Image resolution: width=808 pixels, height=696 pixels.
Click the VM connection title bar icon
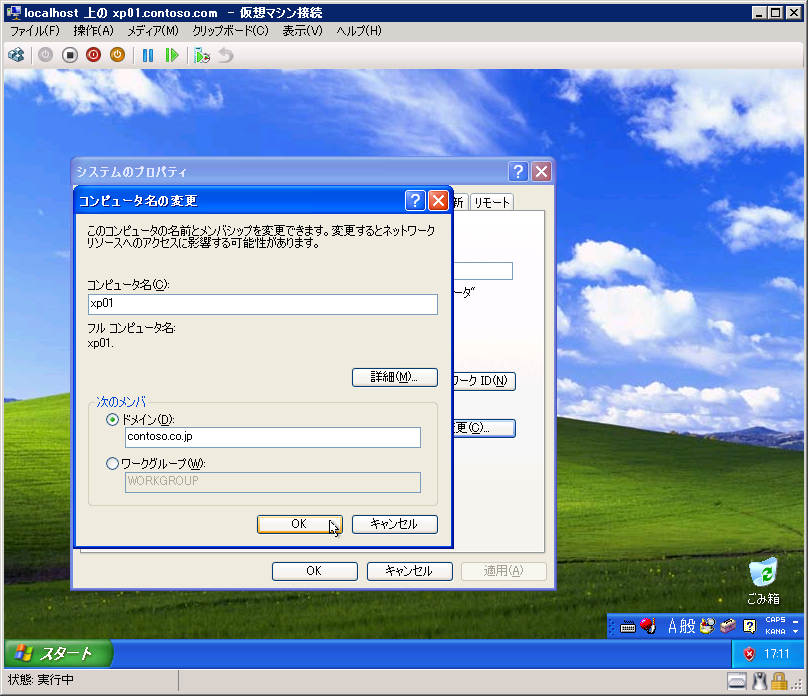14,12
